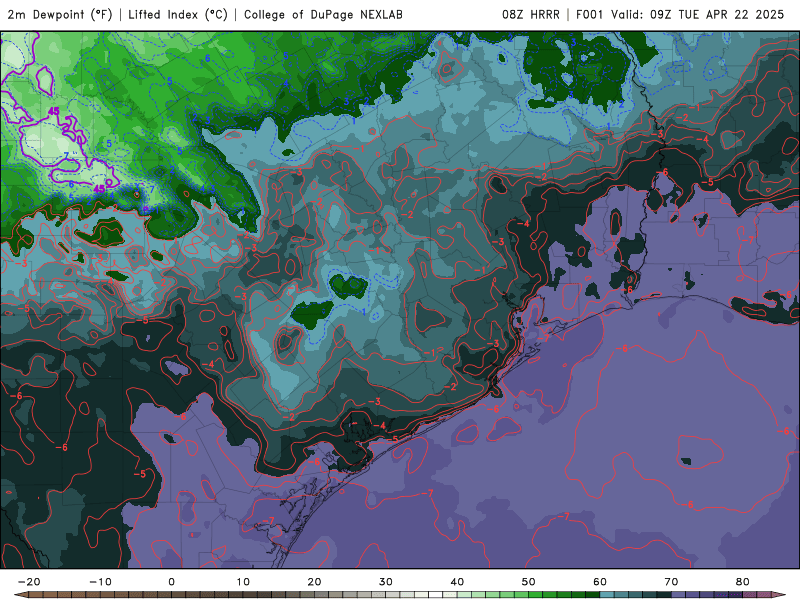The image size is (800, 600).
Task: Click the 'F001' forecast hour label
Action: click(x=591, y=14)
